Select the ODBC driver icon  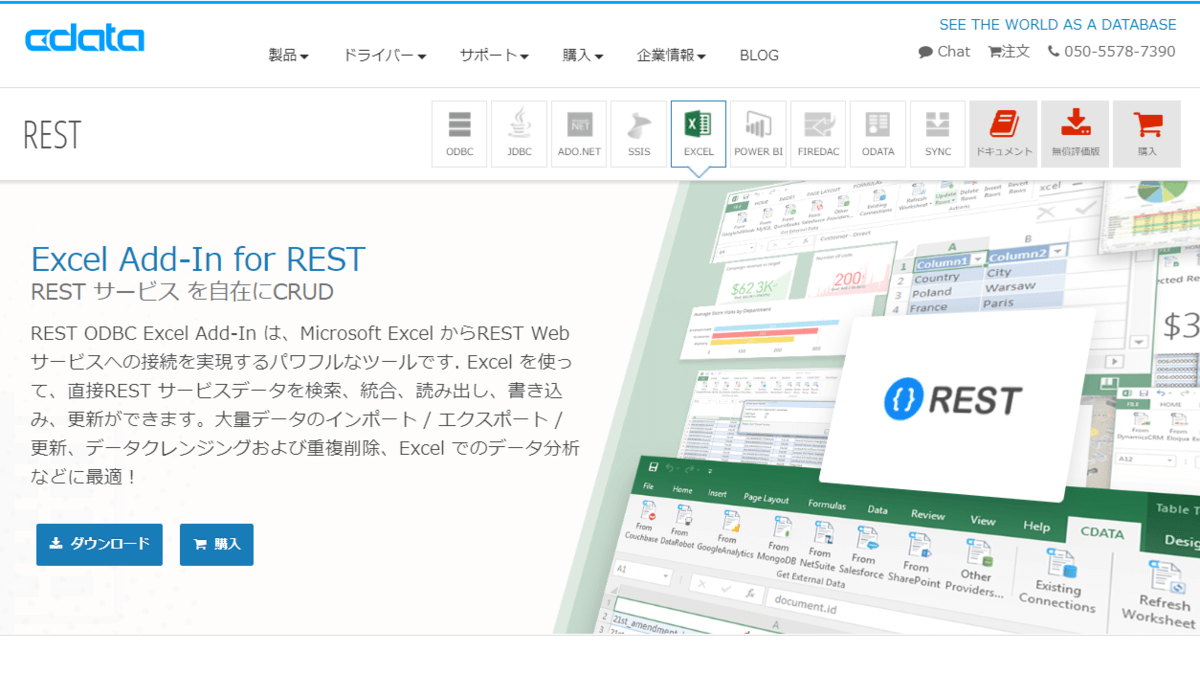(460, 134)
